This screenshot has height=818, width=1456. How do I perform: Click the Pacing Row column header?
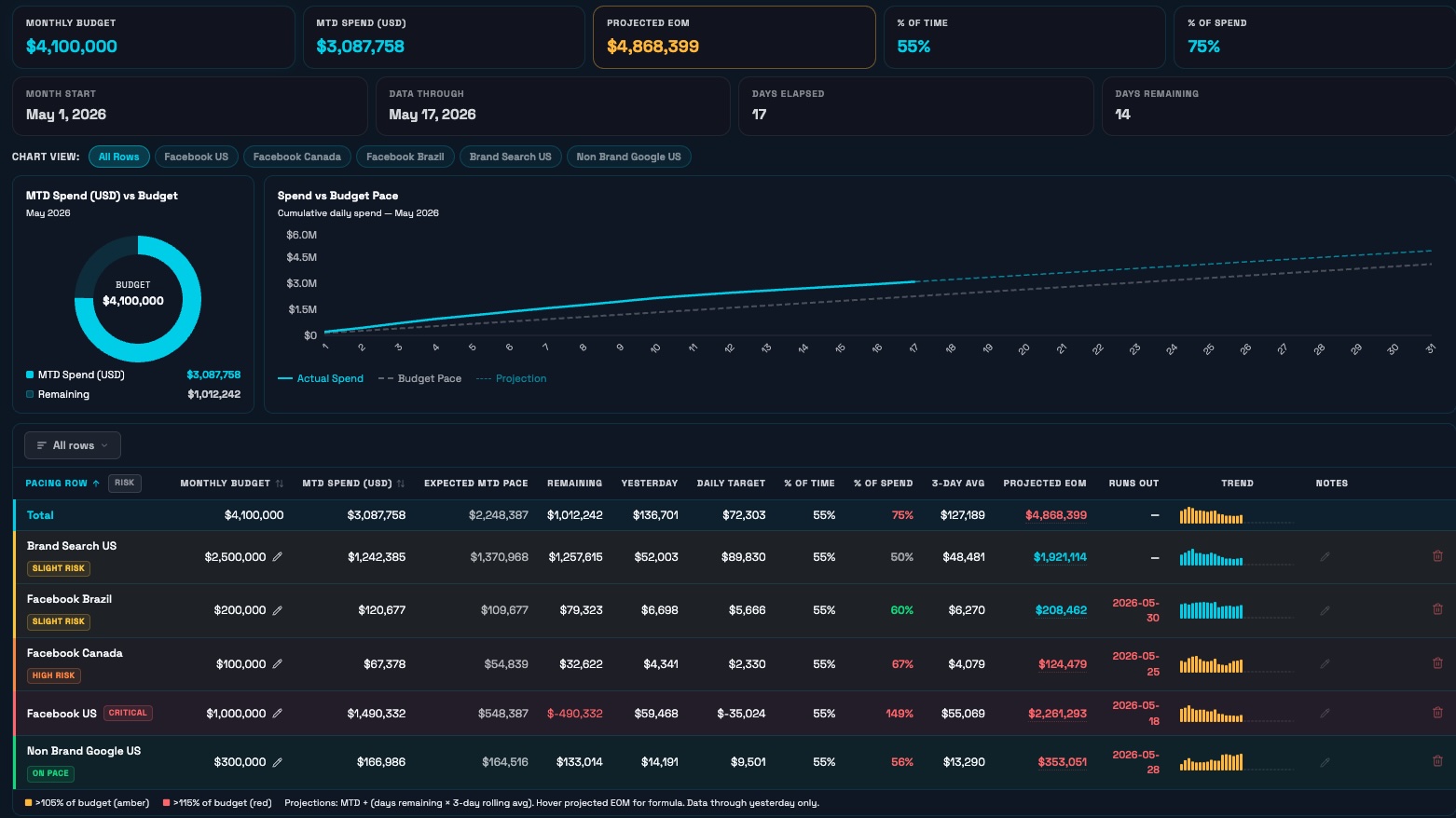[x=56, y=484]
